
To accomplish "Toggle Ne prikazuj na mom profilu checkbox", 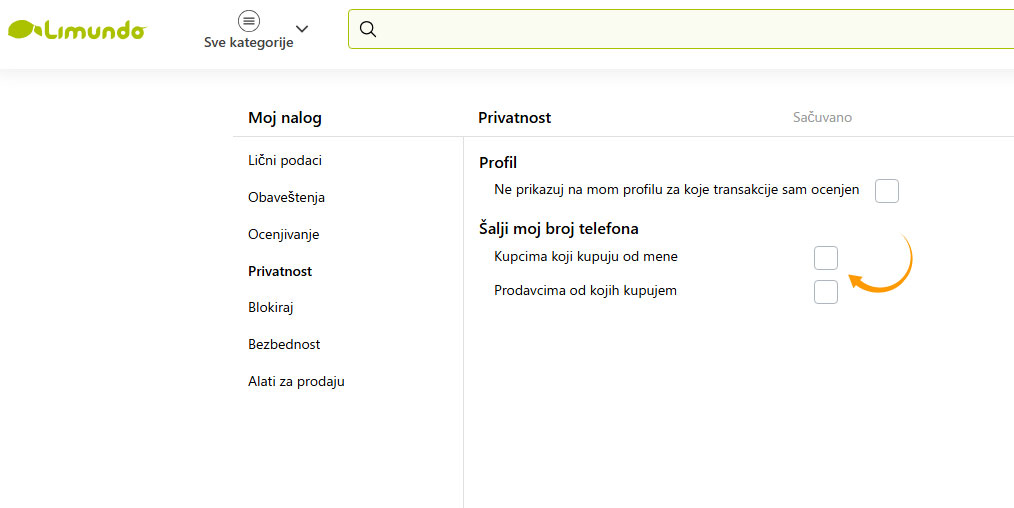I will coord(887,191).
